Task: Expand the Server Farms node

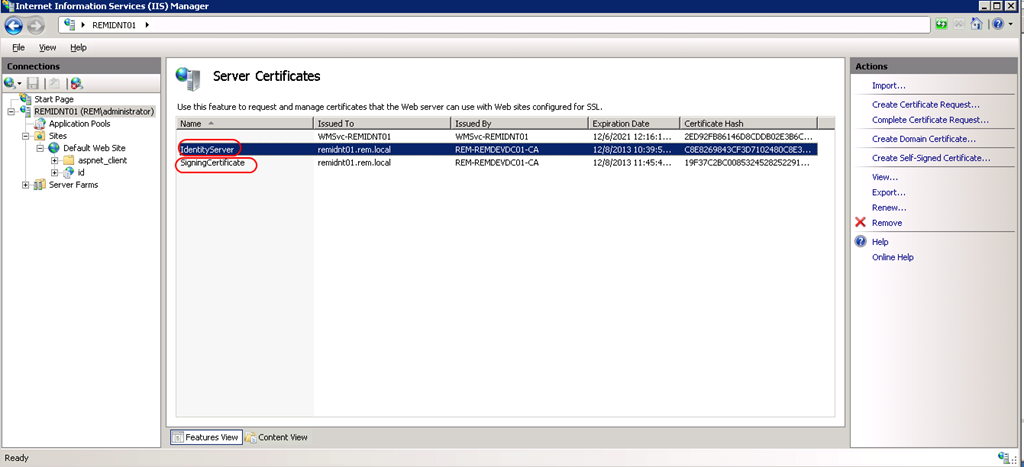Action: tap(27, 185)
